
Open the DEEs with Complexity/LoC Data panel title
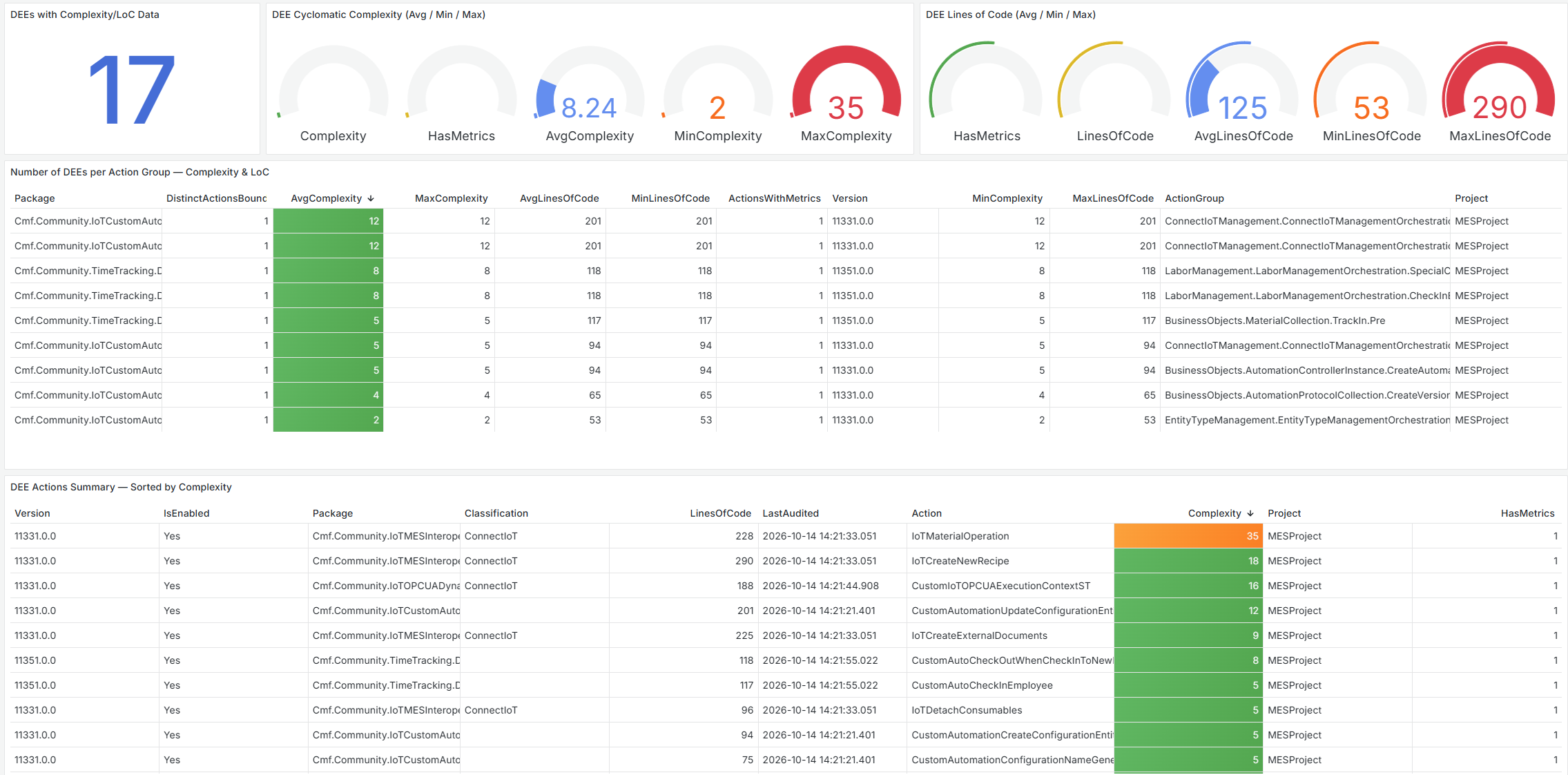pyautogui.click(x=84, y=15)
